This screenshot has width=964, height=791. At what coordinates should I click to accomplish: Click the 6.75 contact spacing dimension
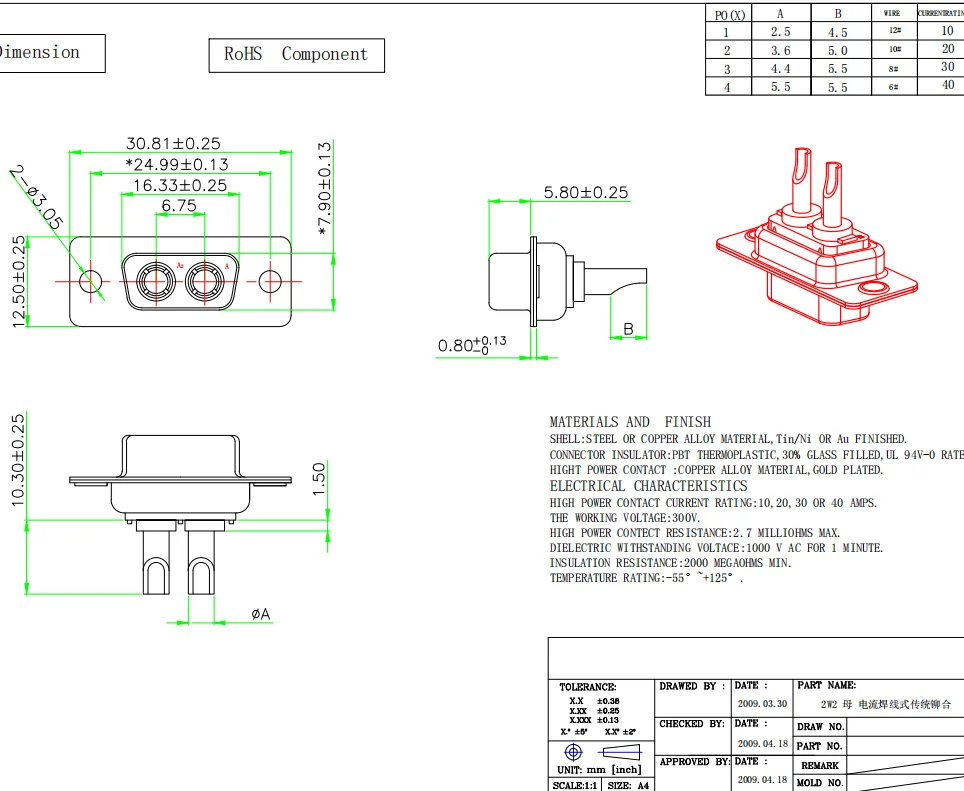point(179,206)
